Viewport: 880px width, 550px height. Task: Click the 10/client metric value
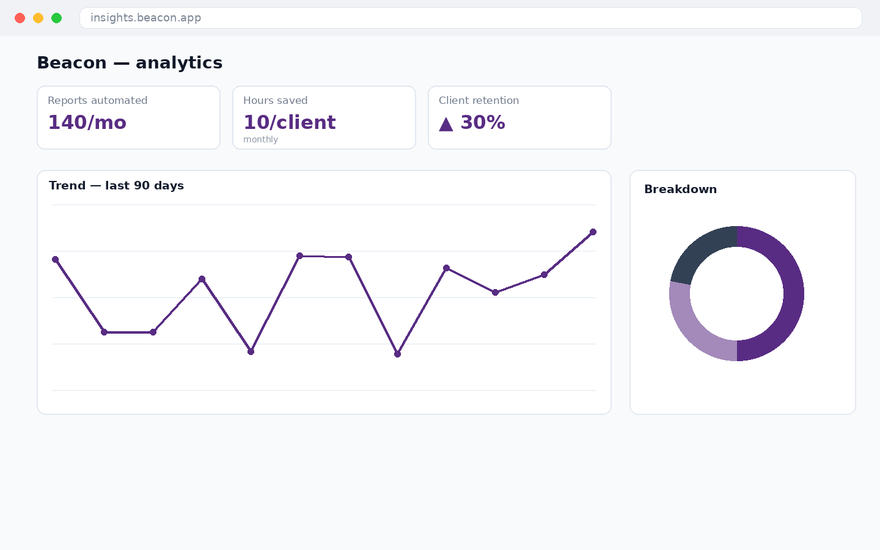point(289,122)
